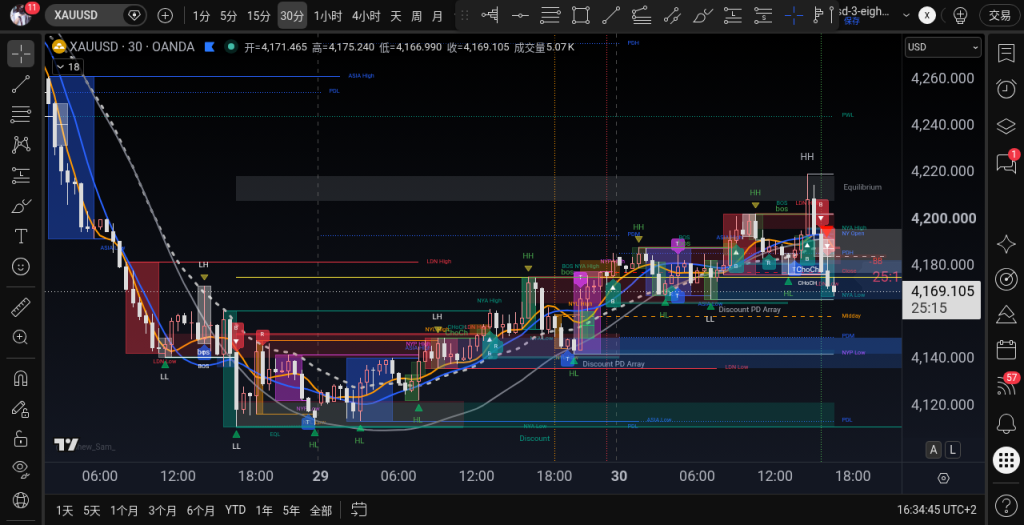The height and width of the screenshot is (525, 1024).
Task: Open chart settings gear on time axis
Action: [x=943, y=478]
